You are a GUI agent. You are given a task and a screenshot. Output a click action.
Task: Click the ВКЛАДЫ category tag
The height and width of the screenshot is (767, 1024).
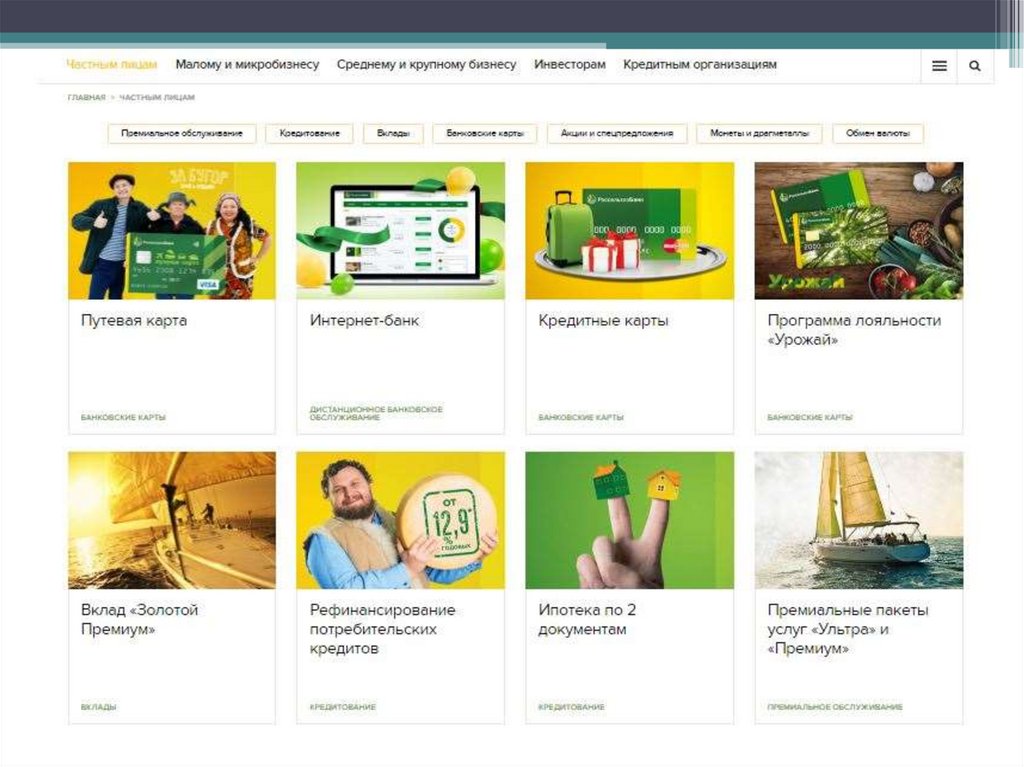tap(99, 707)
